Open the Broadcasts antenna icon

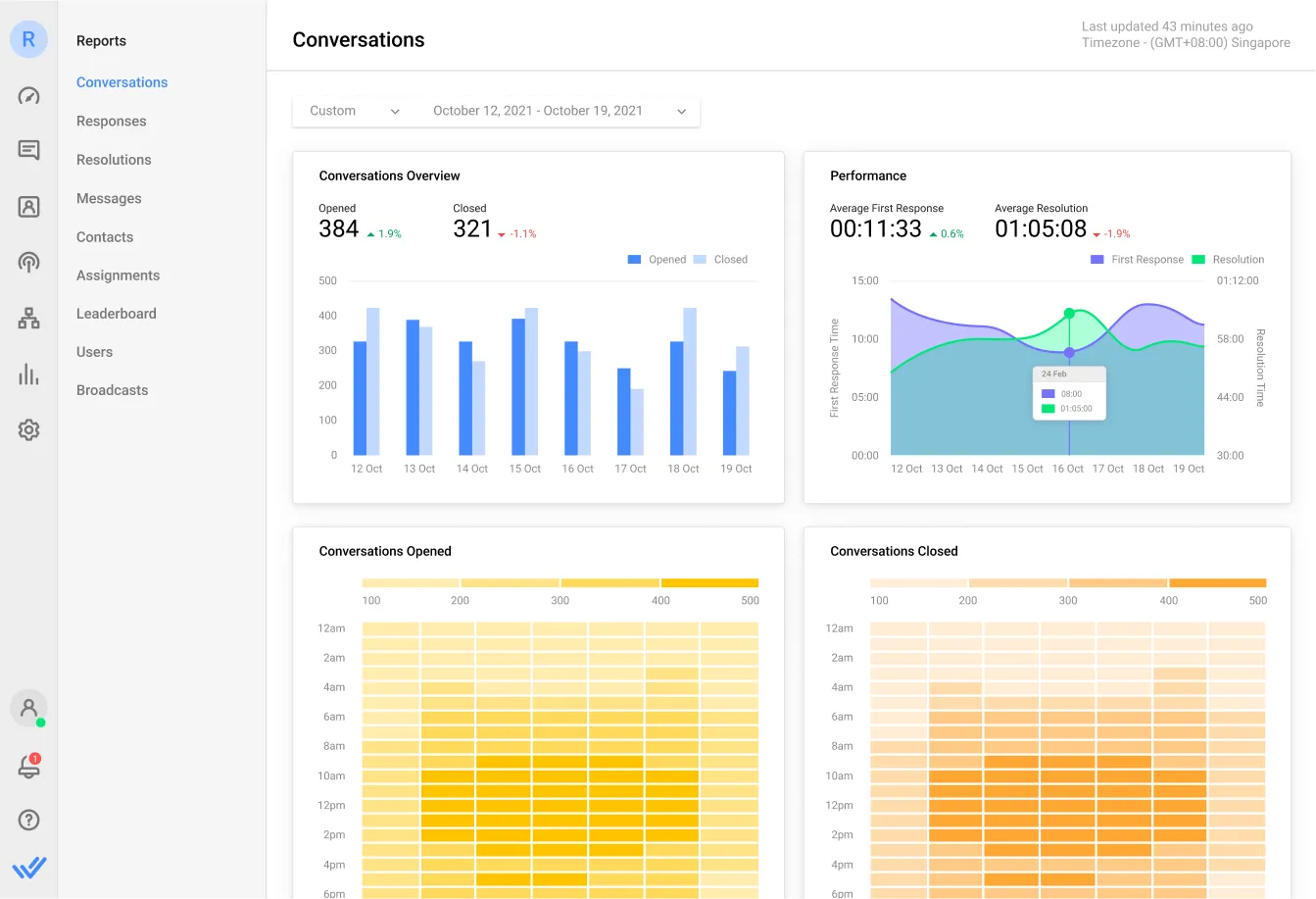click(28, 262)
